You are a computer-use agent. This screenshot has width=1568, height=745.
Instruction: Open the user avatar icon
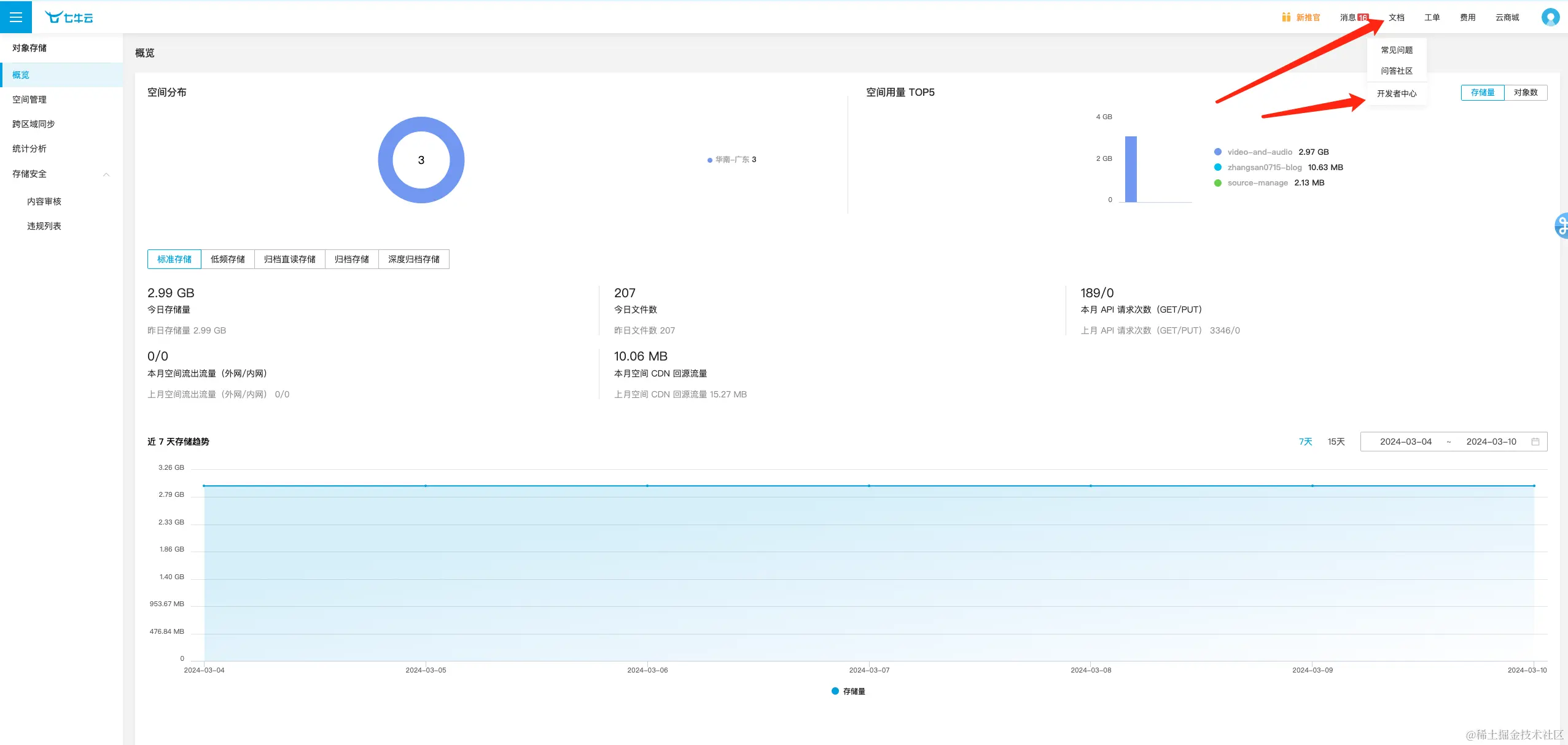(x=1550, y=17)
